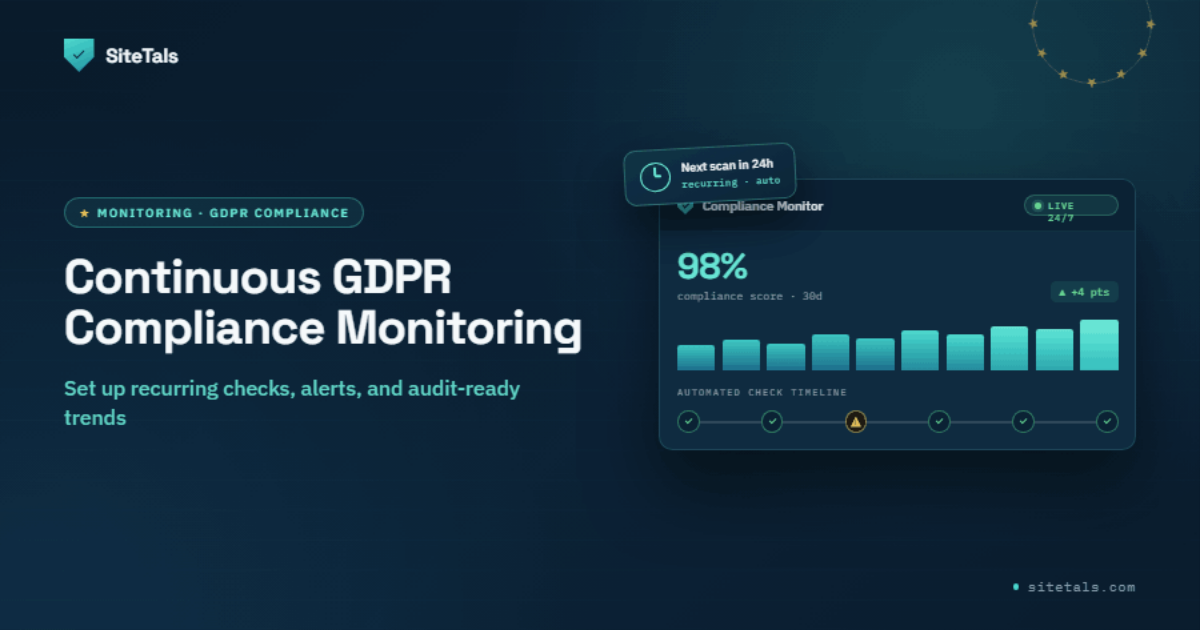Click the SiteTals shield logo icon
The height and width of the screenshot is (630, 1200).
coord(78,55)
